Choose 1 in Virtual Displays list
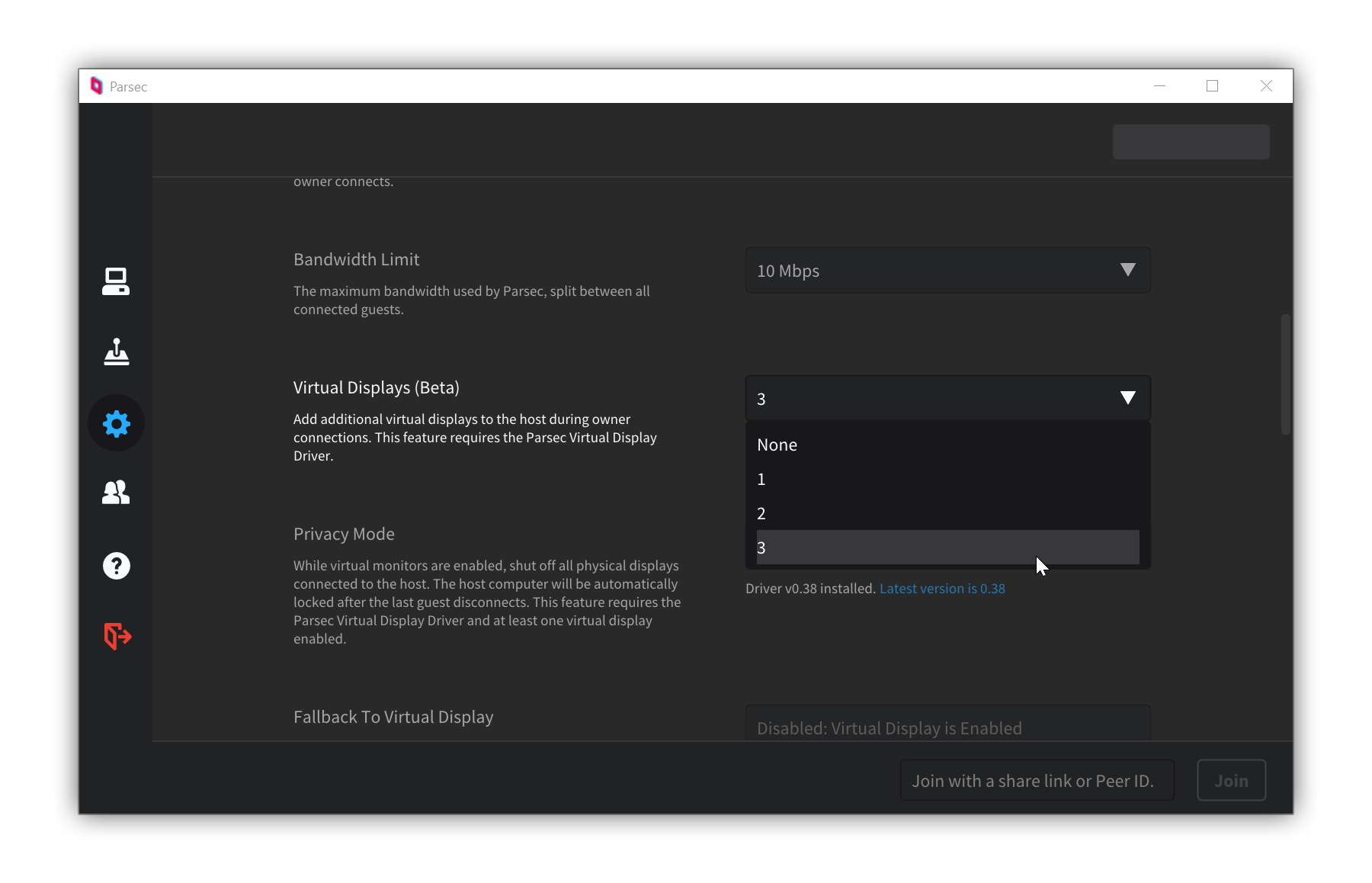 pyautogui.click(x=947, y=479)
